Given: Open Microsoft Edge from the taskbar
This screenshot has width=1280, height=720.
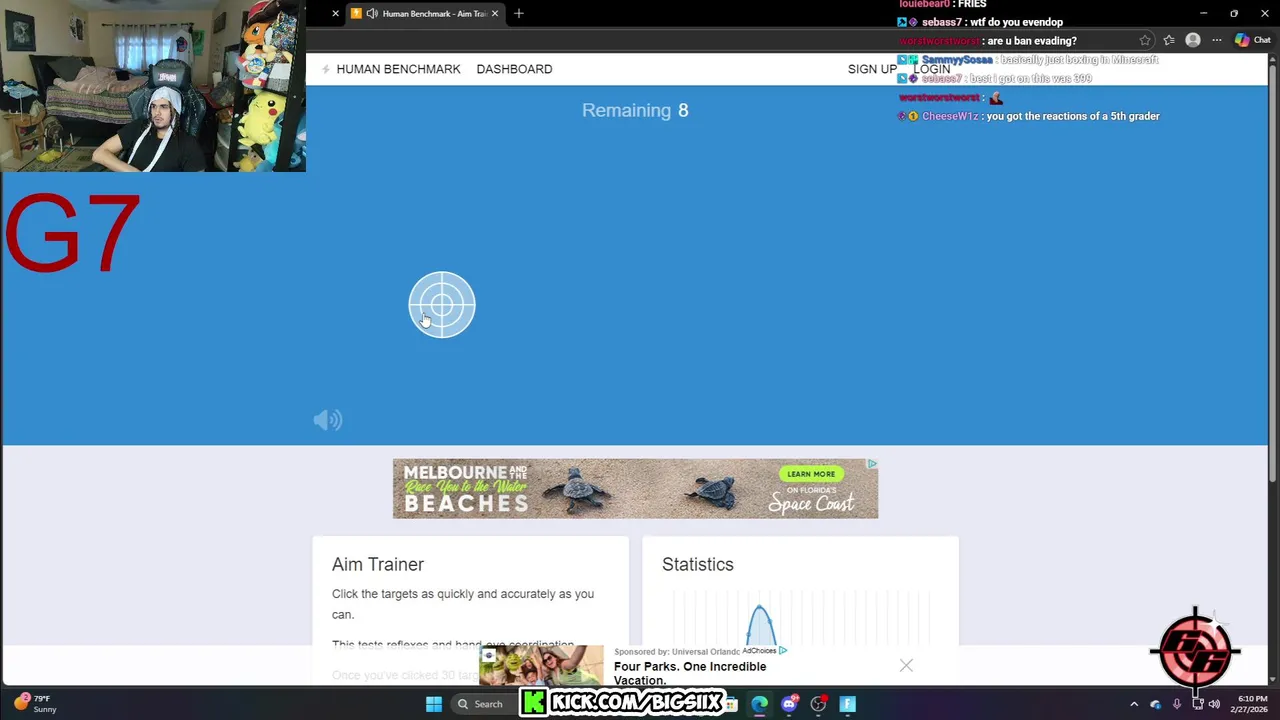Looking at the screenshot, I should click(760, 704).
